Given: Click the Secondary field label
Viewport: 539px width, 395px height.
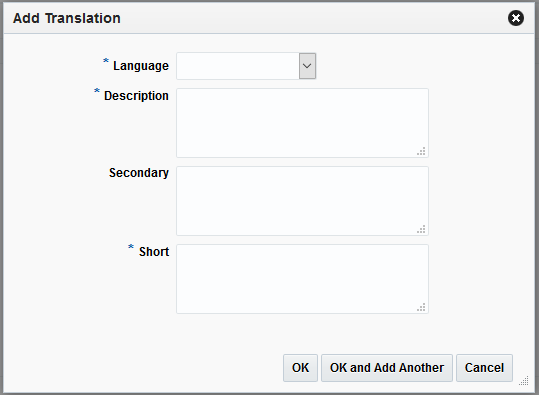Looking at the screenshot, I should tap(139, 173).
